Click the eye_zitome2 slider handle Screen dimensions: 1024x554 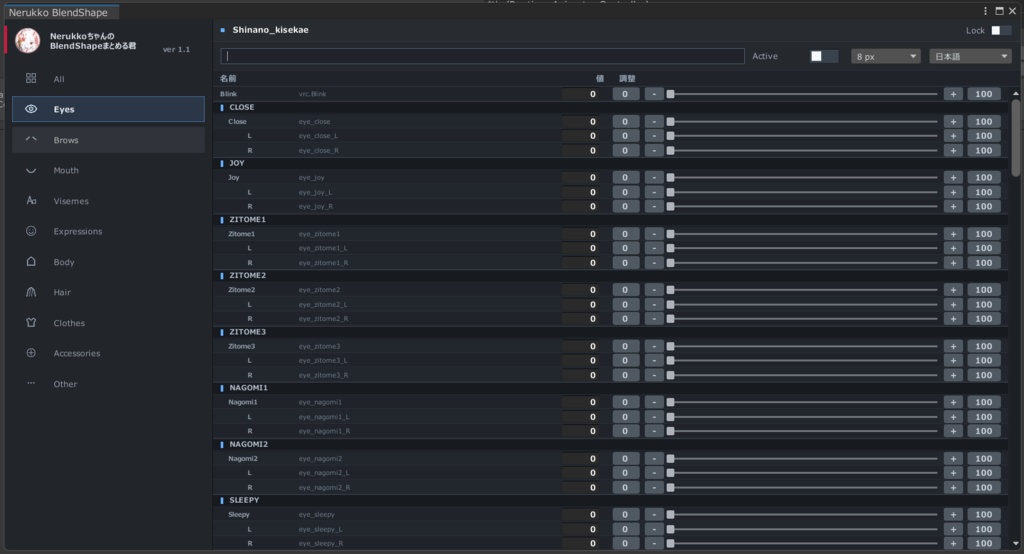click(x=670, y=290)
